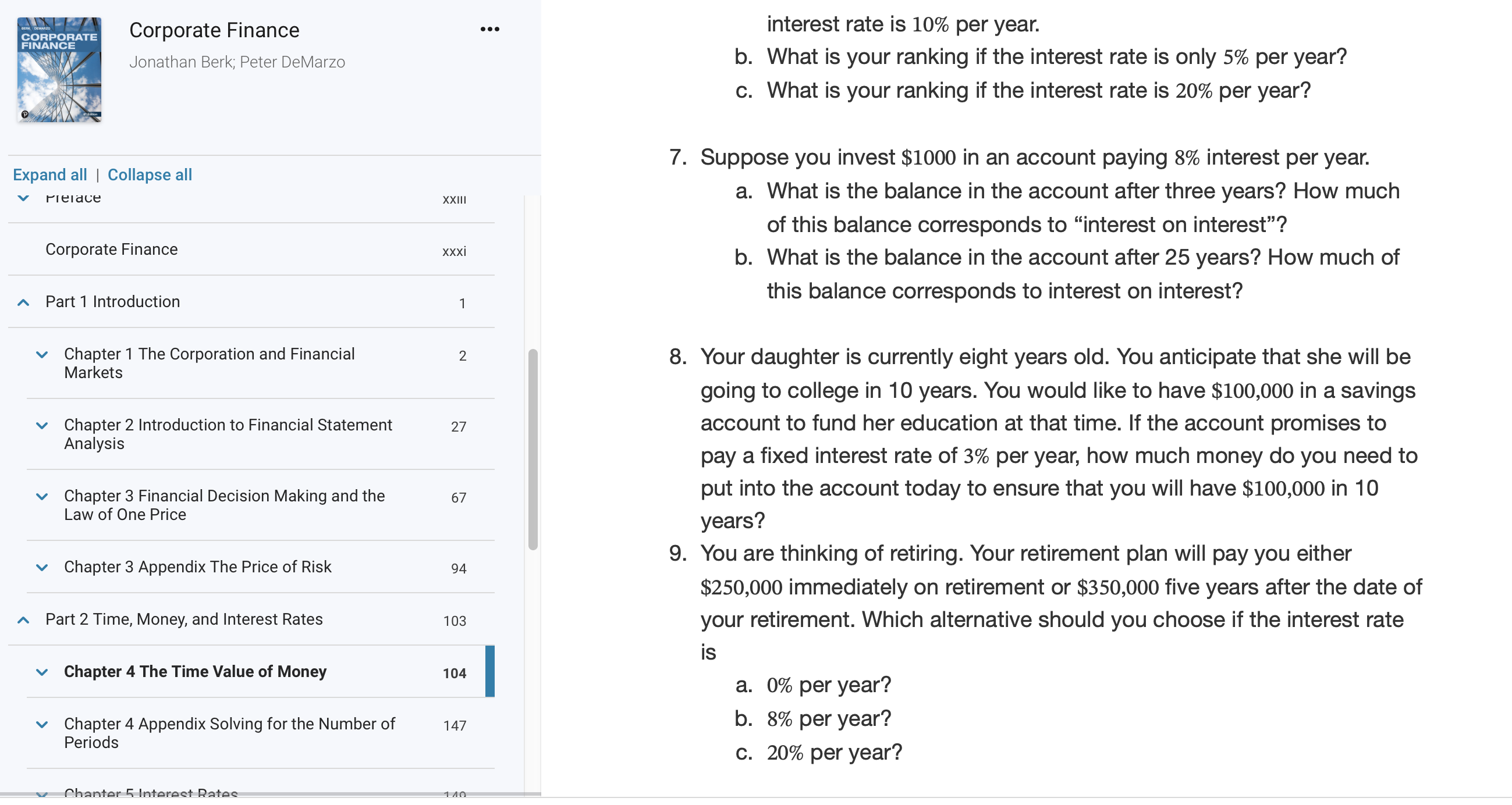Open the Corporate Finance book cover thumbnail
1512x805 pixels.
59,70
